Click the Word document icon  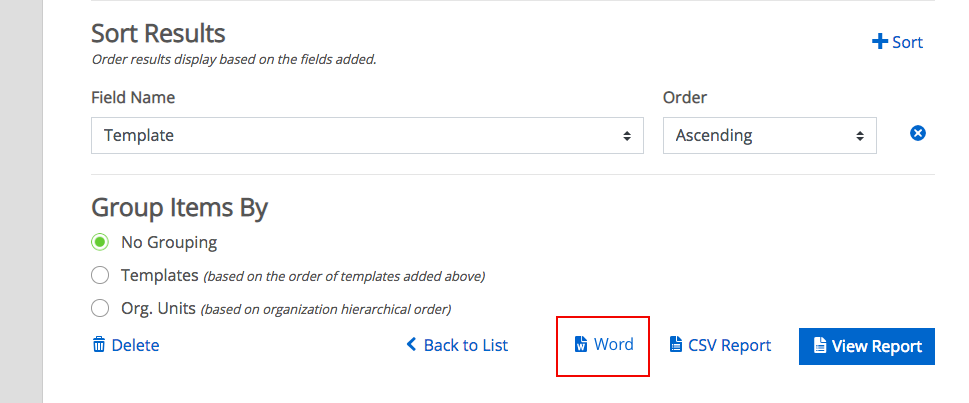pyautogui.click(x=580, y=344)
